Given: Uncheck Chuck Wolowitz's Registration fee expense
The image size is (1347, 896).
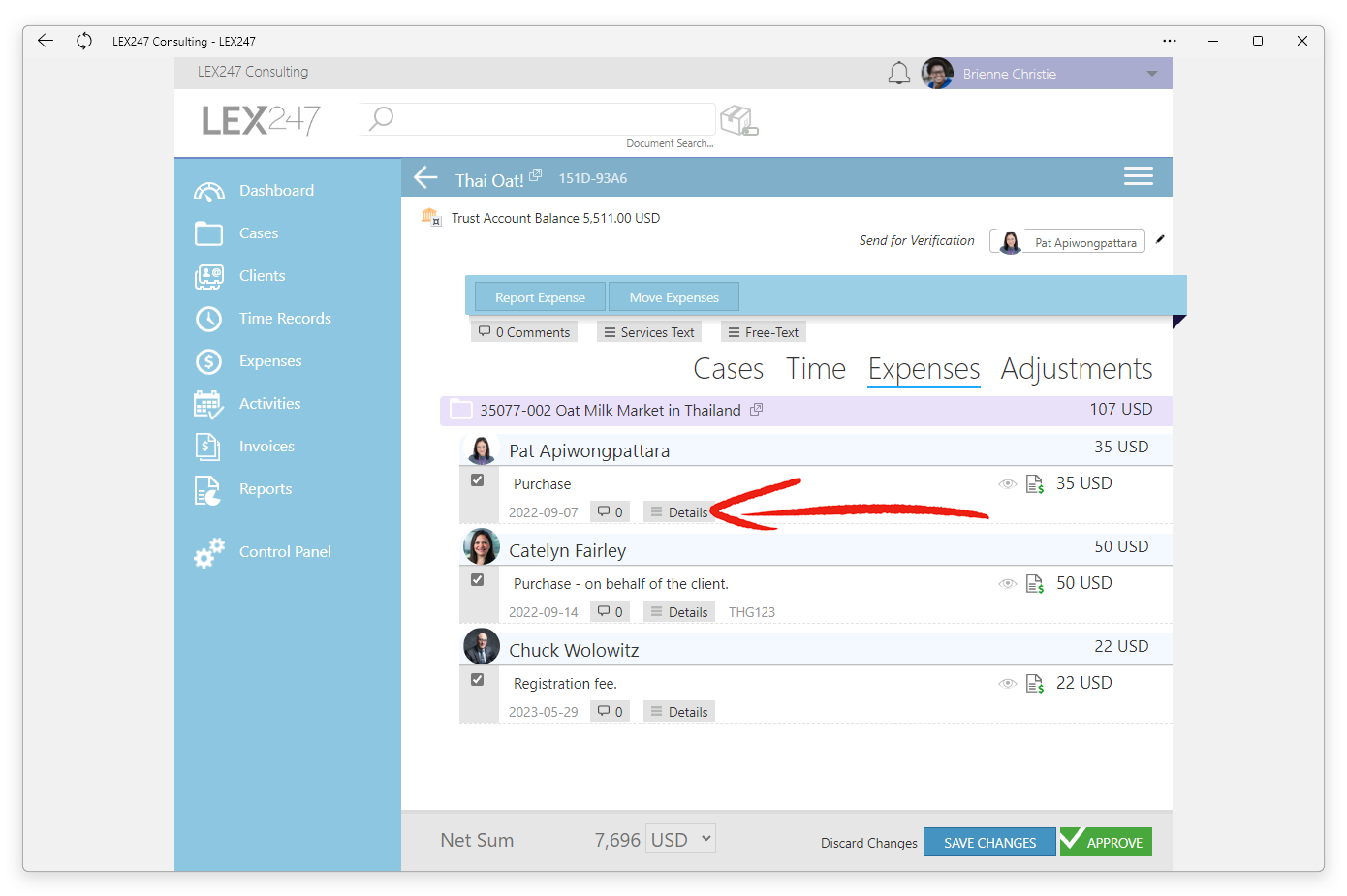Looking at the screenshot, I should [478, 680].
